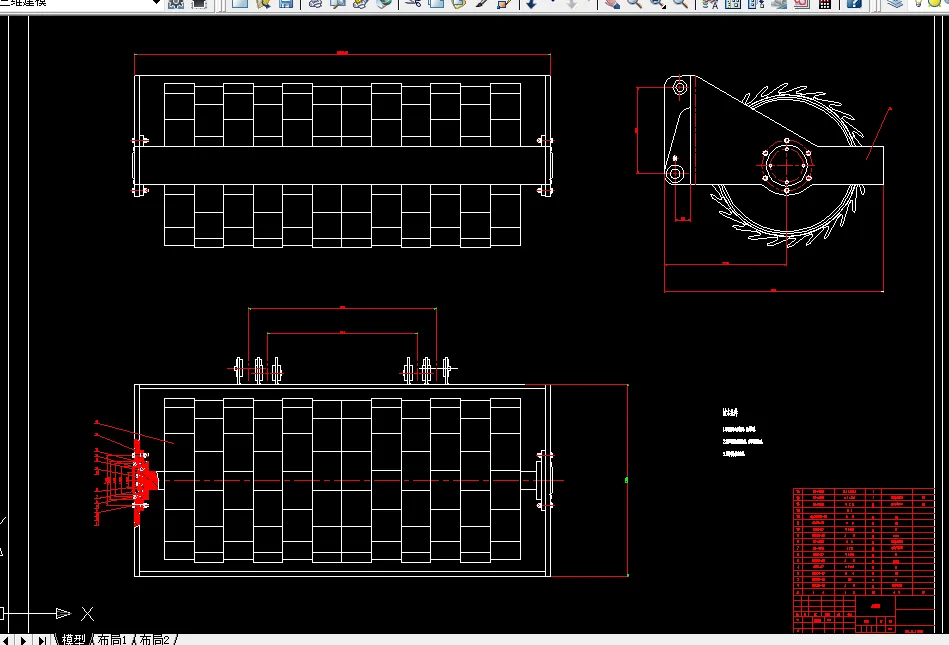The height and width of the screenshot is (645, 949).
Task: Open DesignCenter icon
Action: [733, 4]
